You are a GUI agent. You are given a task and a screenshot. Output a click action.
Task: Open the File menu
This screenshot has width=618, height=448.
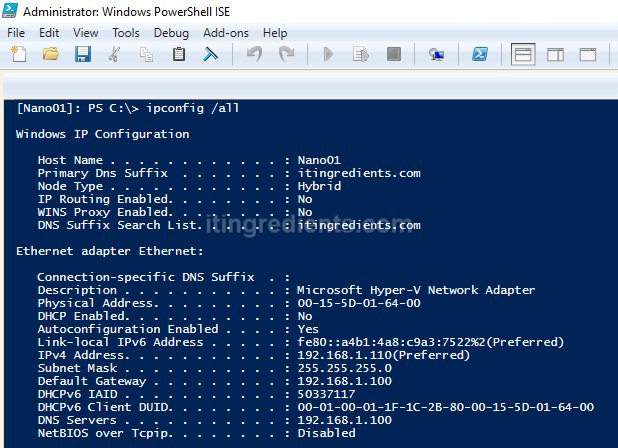point(16,33)
